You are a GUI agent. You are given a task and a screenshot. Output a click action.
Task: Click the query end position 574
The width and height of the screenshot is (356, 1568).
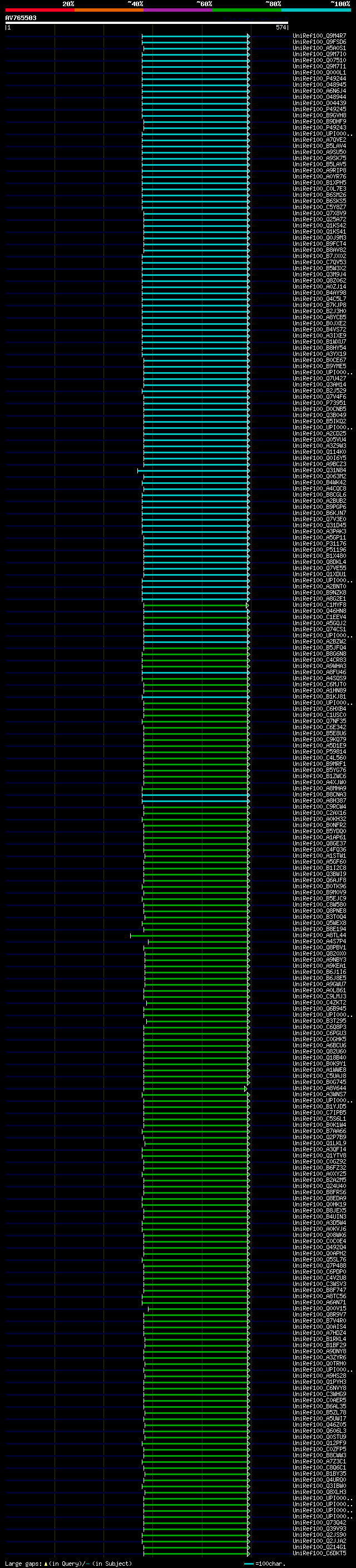click(280, 27)
